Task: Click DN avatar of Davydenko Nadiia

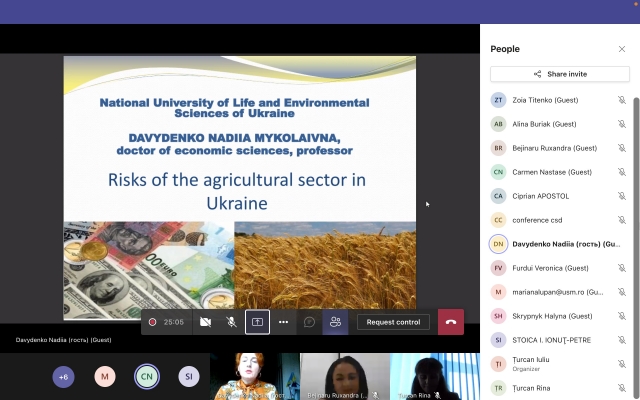Action: (498, 244)
